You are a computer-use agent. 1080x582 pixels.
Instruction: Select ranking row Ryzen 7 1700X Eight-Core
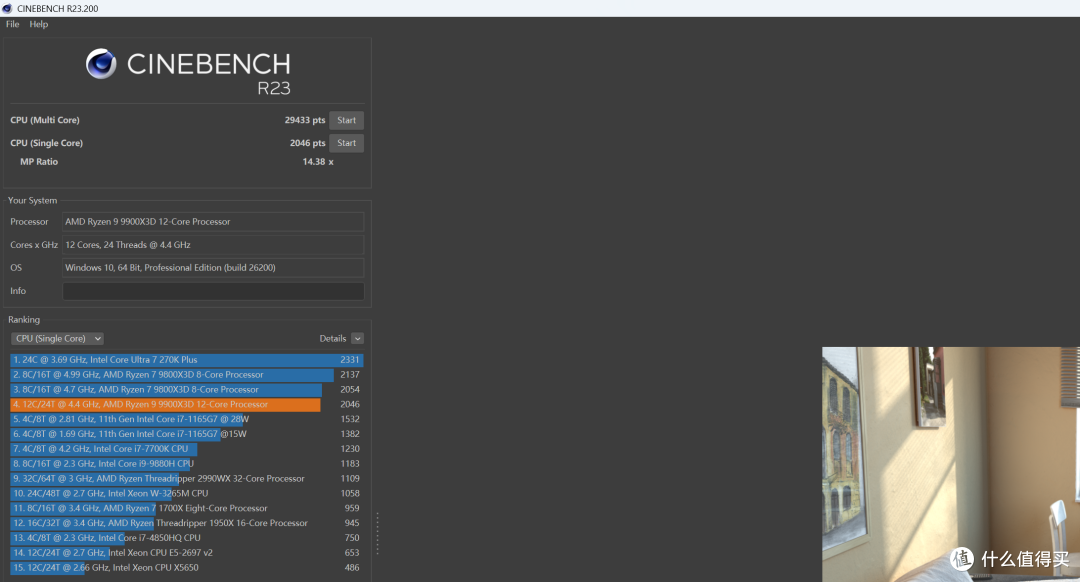[x=187, y=508]
